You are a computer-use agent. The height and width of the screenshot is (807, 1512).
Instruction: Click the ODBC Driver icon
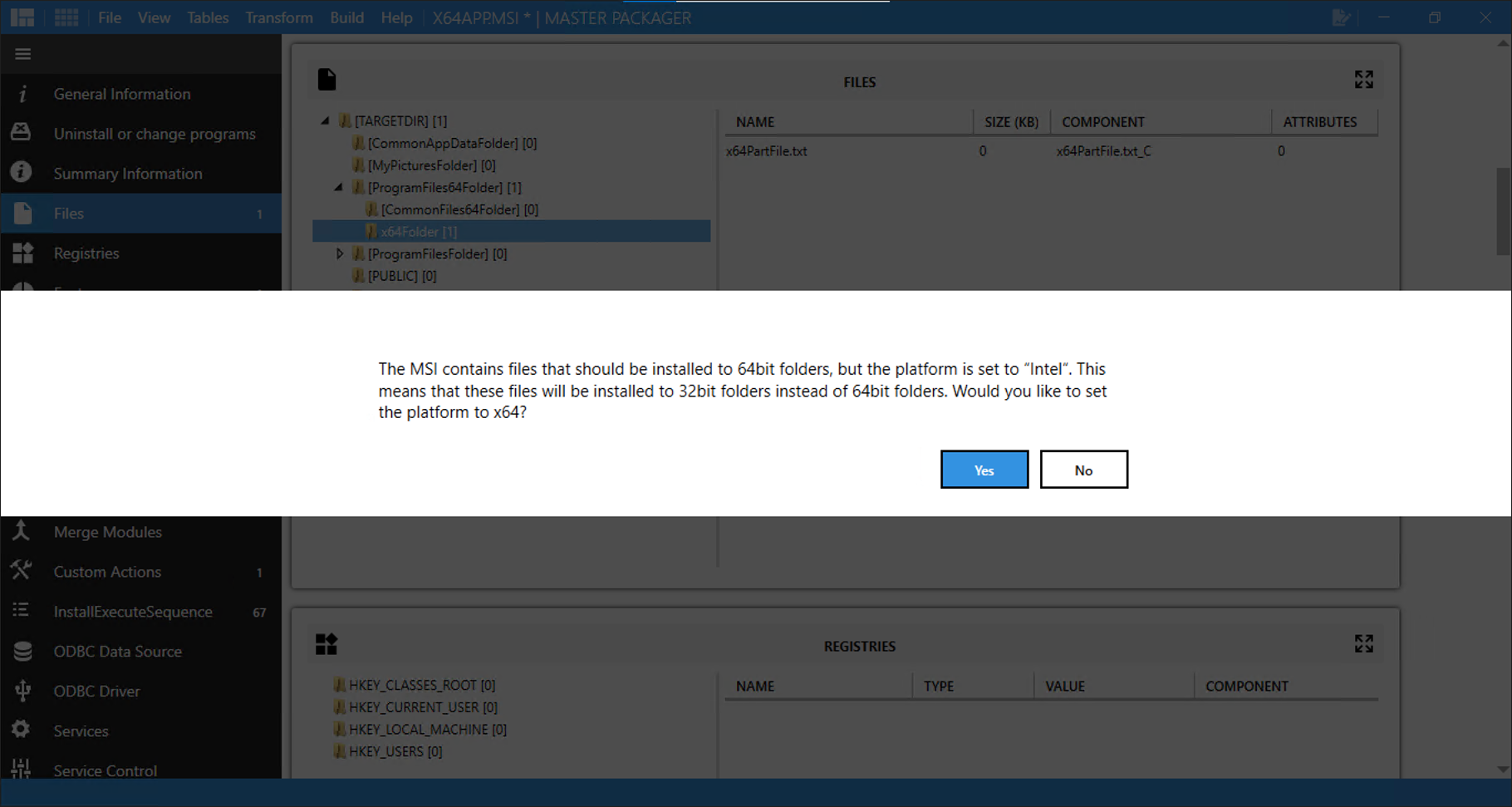(22, 690)
